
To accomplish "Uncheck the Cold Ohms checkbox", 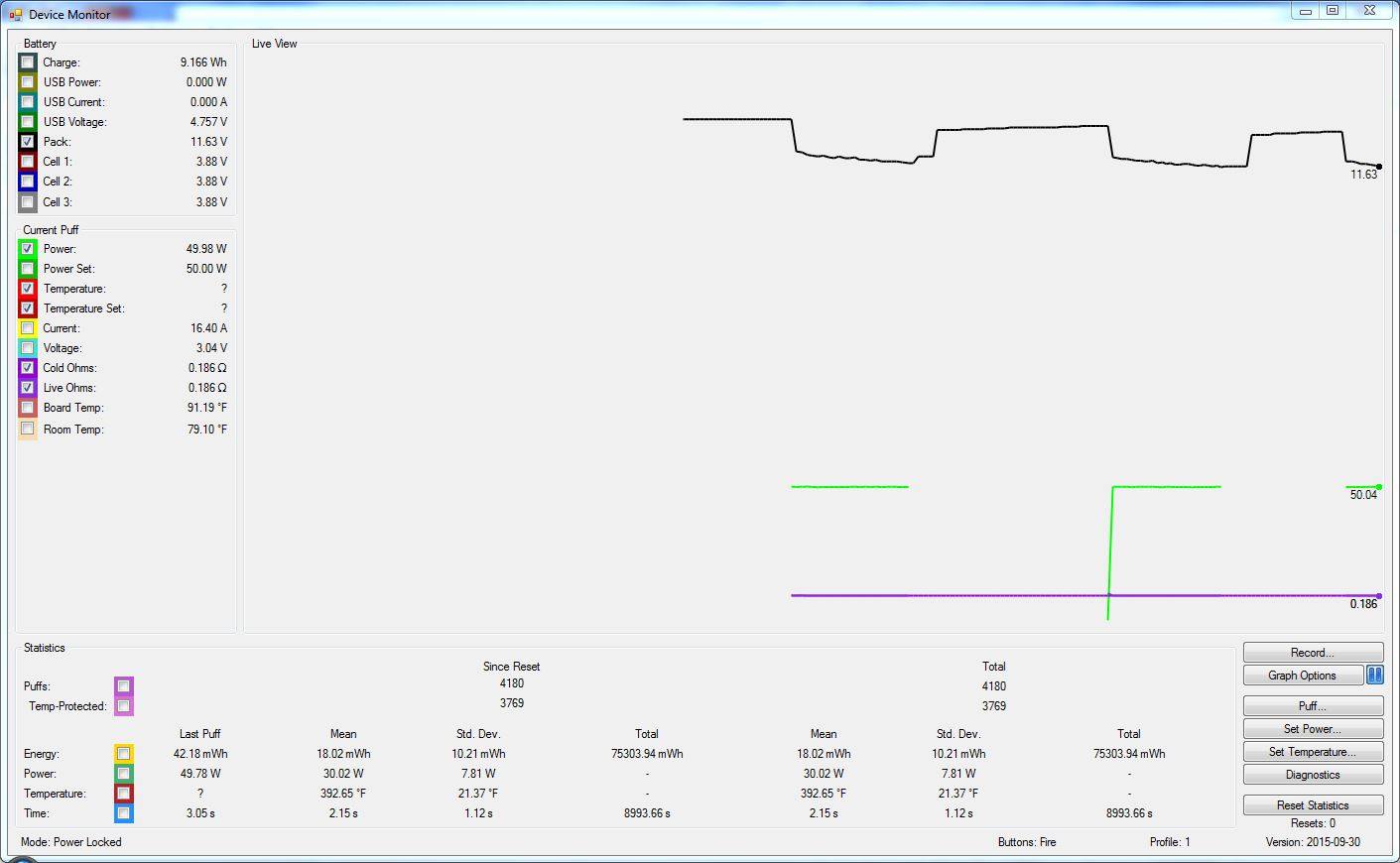I will (x=28, y=368).
